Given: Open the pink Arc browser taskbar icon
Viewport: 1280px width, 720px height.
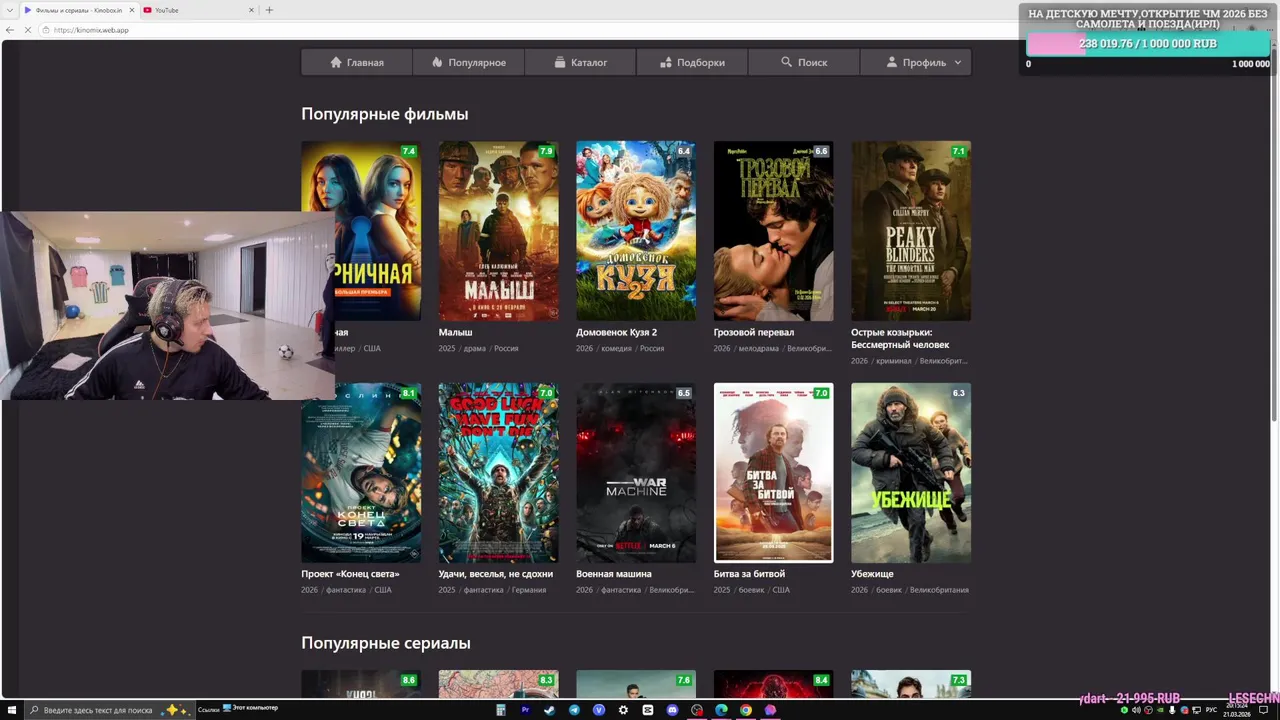Looking at the screenshot, I should (770, 710).
